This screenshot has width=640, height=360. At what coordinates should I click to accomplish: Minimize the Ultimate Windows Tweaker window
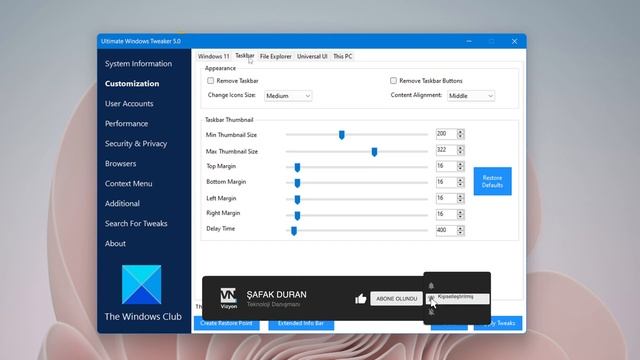pyautogui.click(x=469, y=41)
